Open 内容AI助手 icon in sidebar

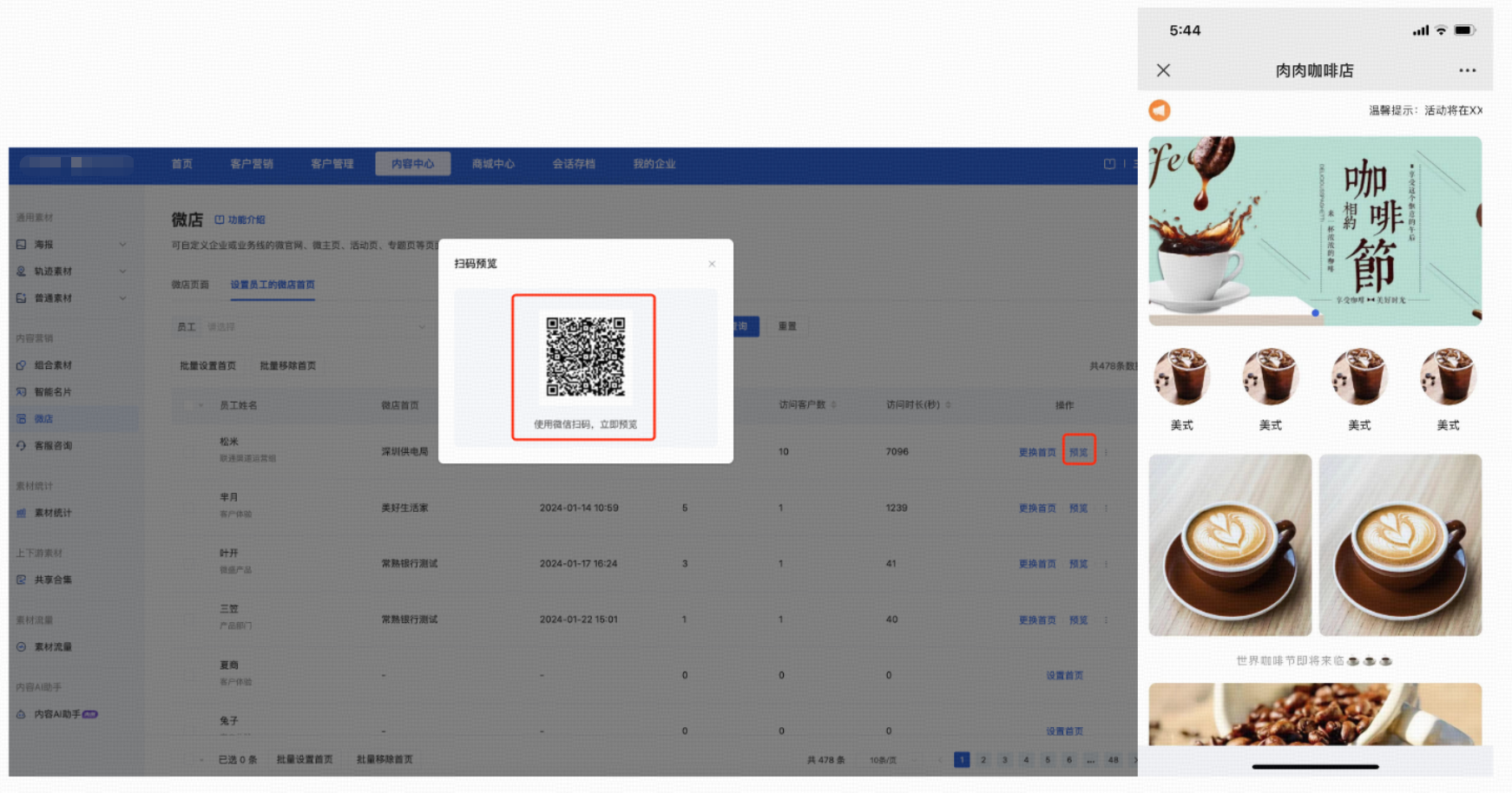click(x=22, y=714)
